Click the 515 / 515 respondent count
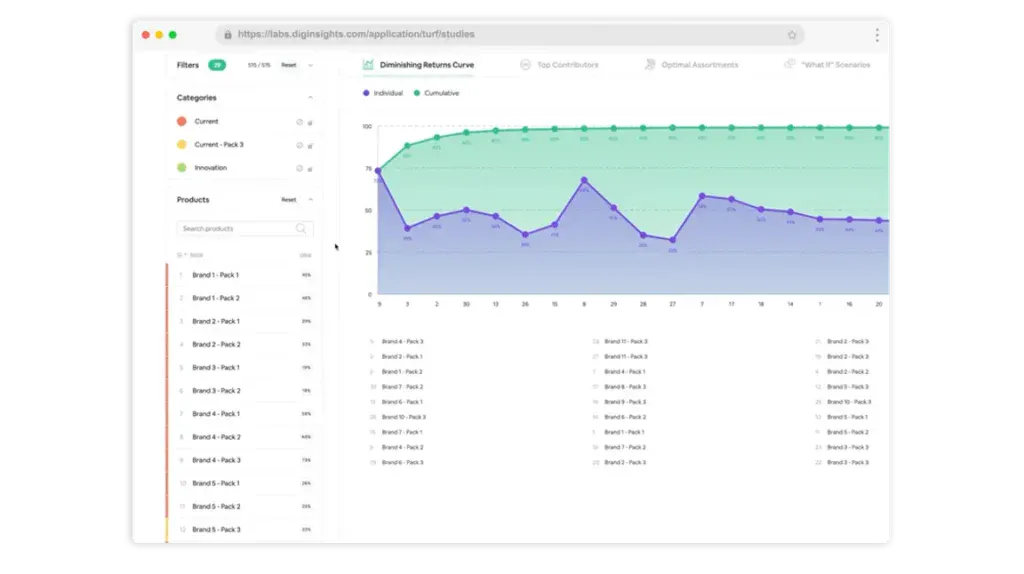Viewport: 1024px width, 574px height. tap(259, 65)
